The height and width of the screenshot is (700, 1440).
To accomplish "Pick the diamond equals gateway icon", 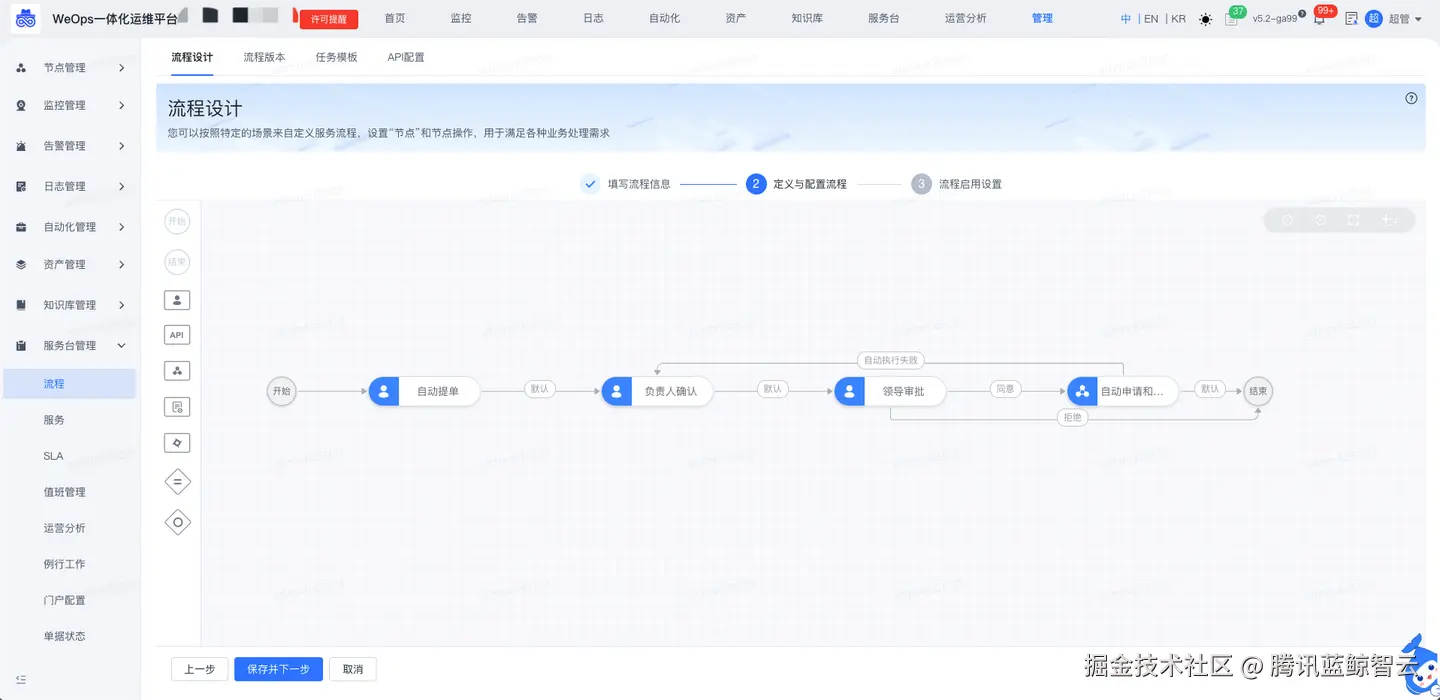I will pos(177,482).
